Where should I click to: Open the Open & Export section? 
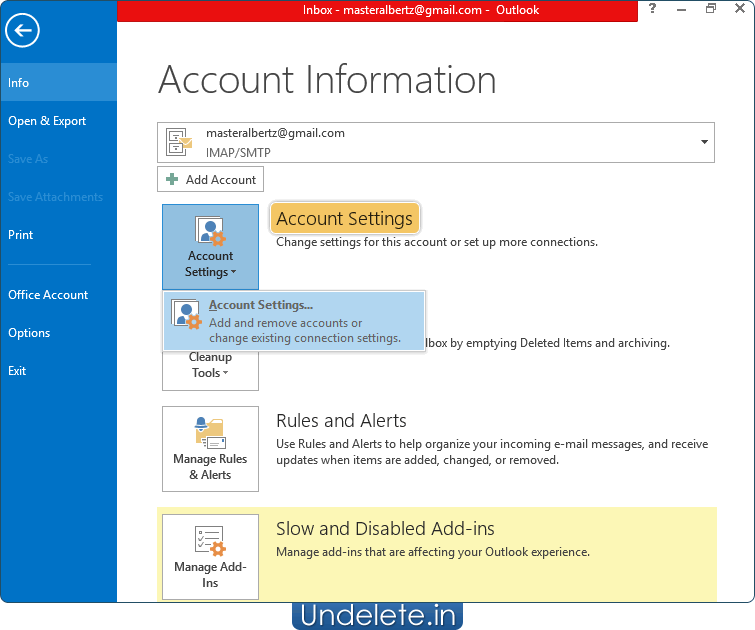(x=58, y=120)
